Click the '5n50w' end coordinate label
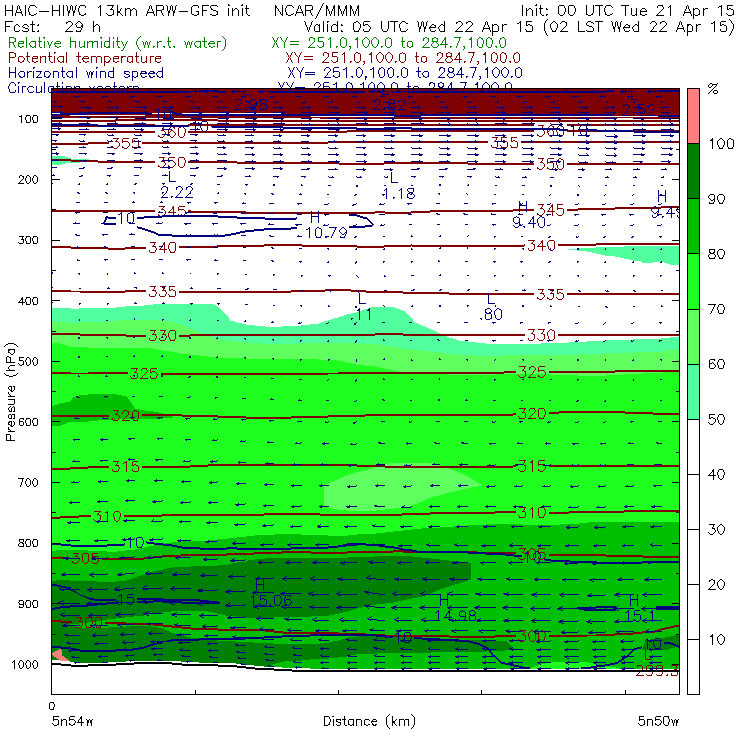 pyautogui.click(x=658, y=721)
